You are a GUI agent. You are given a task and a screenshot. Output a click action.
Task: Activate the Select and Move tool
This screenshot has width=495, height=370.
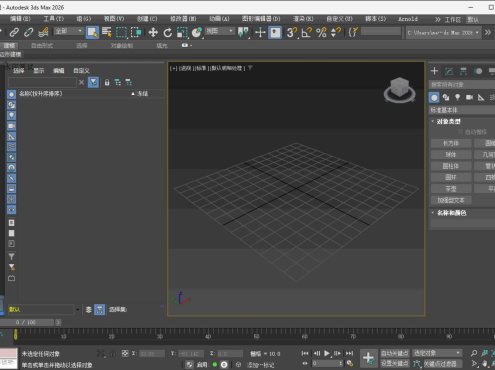[153, 32]
